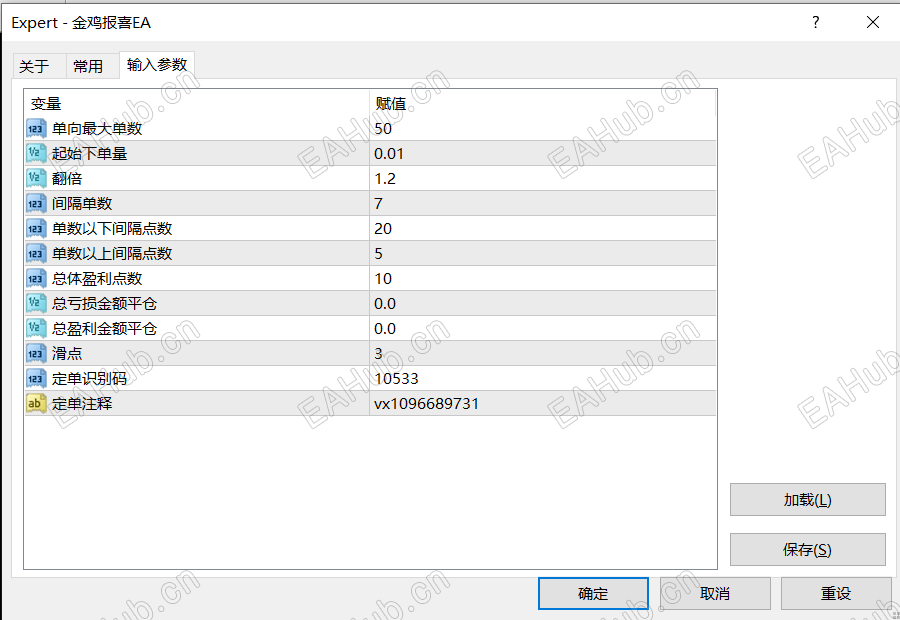Select the 单向最大单数 variable name

click(97, 129)
